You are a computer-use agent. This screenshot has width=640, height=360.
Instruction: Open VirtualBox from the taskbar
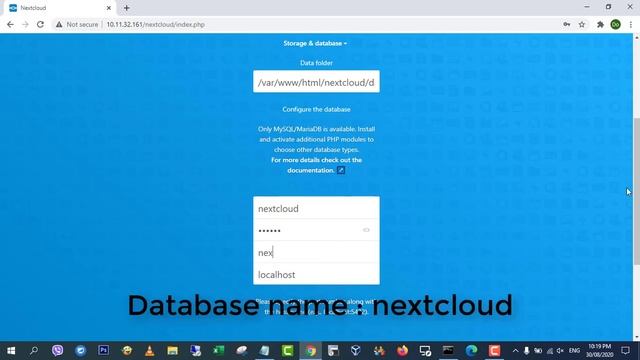pyautogui.click(x=356, y=350)
